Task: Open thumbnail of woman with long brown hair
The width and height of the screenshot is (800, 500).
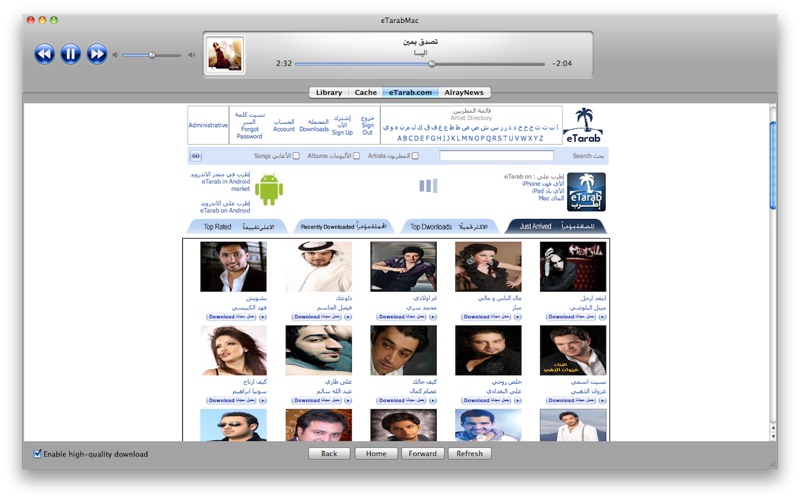Action: coord(233,351)
